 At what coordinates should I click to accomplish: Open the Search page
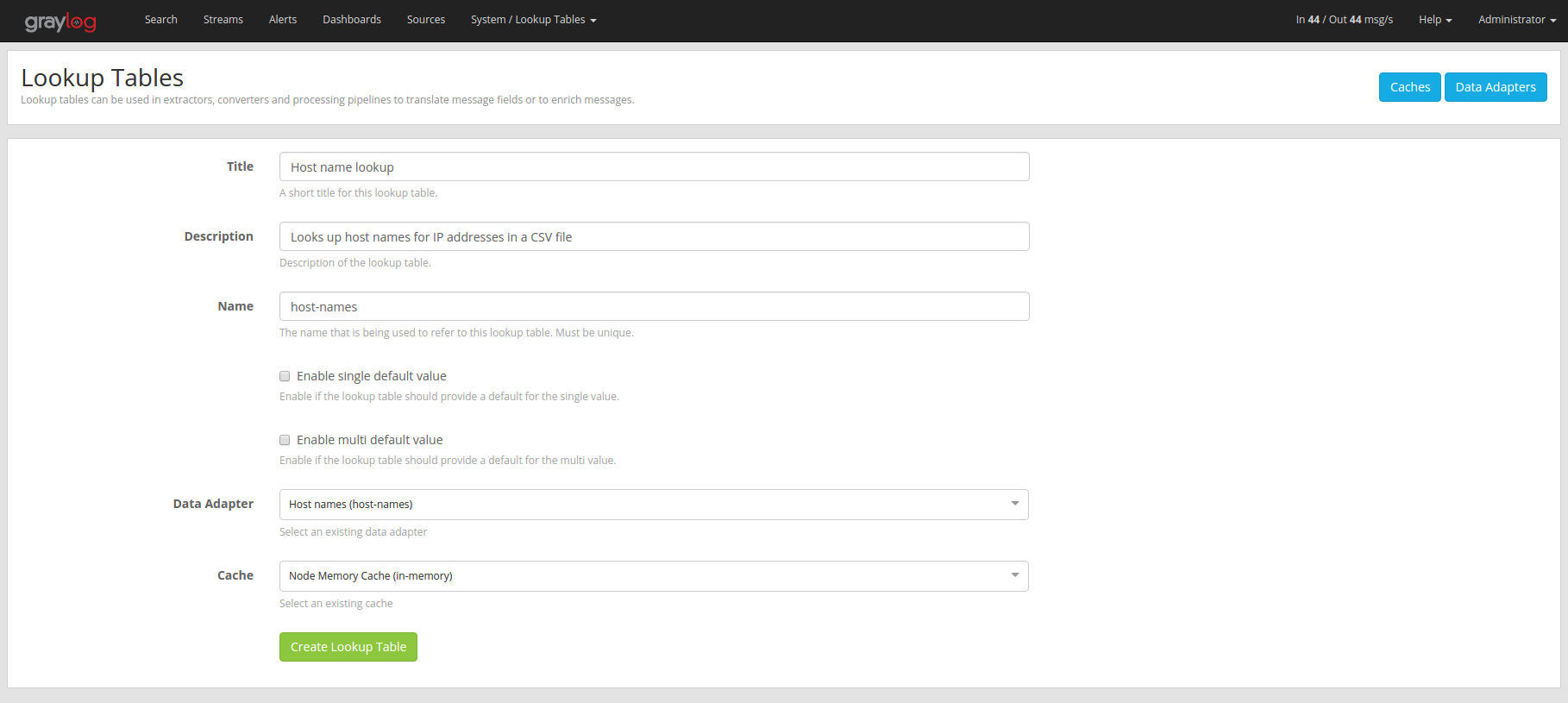160,20
